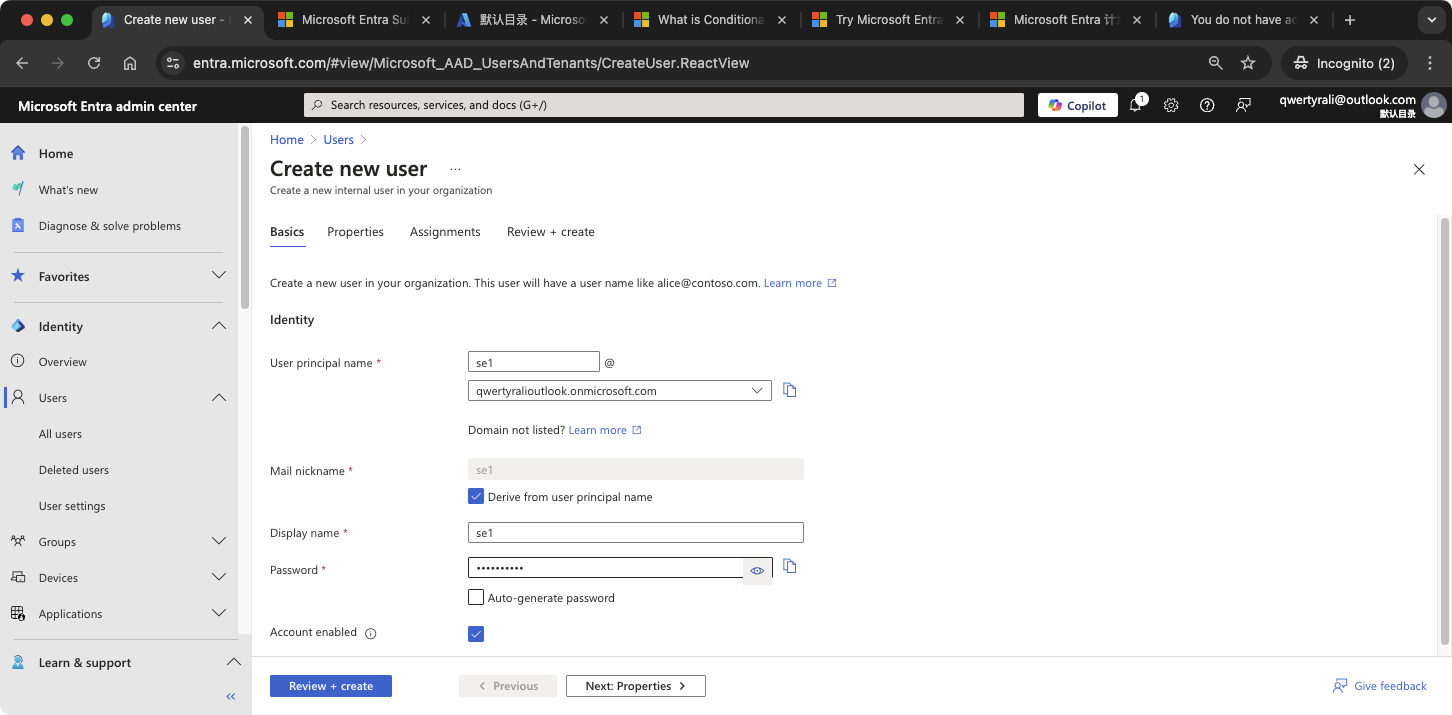
Task: Expand the Favorites section chevron
Action: click(x=219, y=276)
